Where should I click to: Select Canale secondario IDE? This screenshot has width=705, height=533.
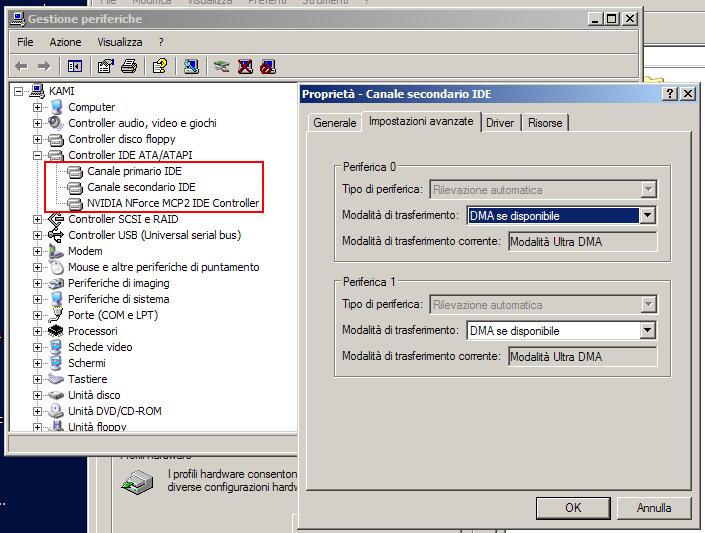coord(141,187)
